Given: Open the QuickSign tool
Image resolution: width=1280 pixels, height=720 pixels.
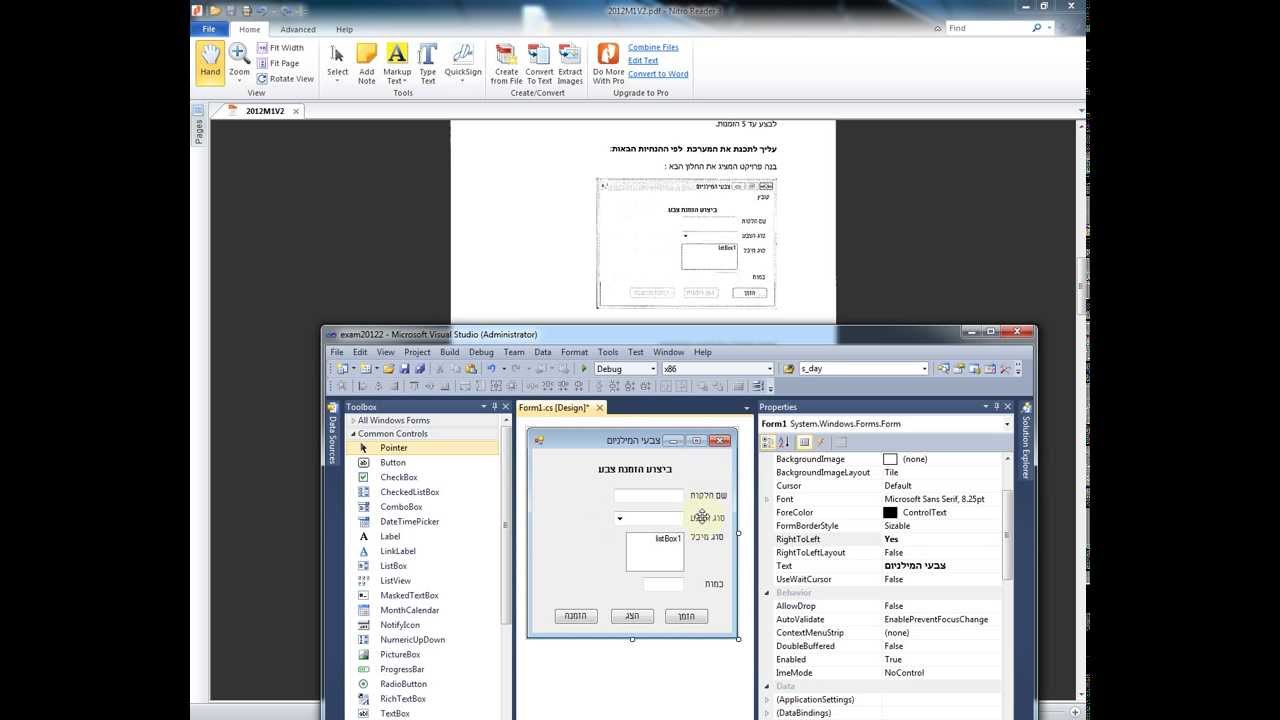Looking at the screenshot, I should pyautogui.click(x=463, y=64).
